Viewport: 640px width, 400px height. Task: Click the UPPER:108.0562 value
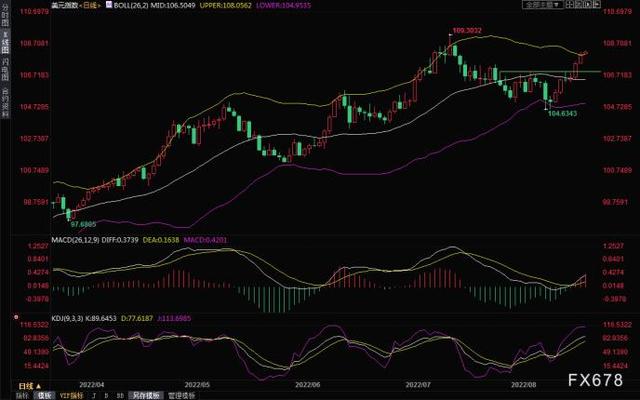[x=225, y=5]
